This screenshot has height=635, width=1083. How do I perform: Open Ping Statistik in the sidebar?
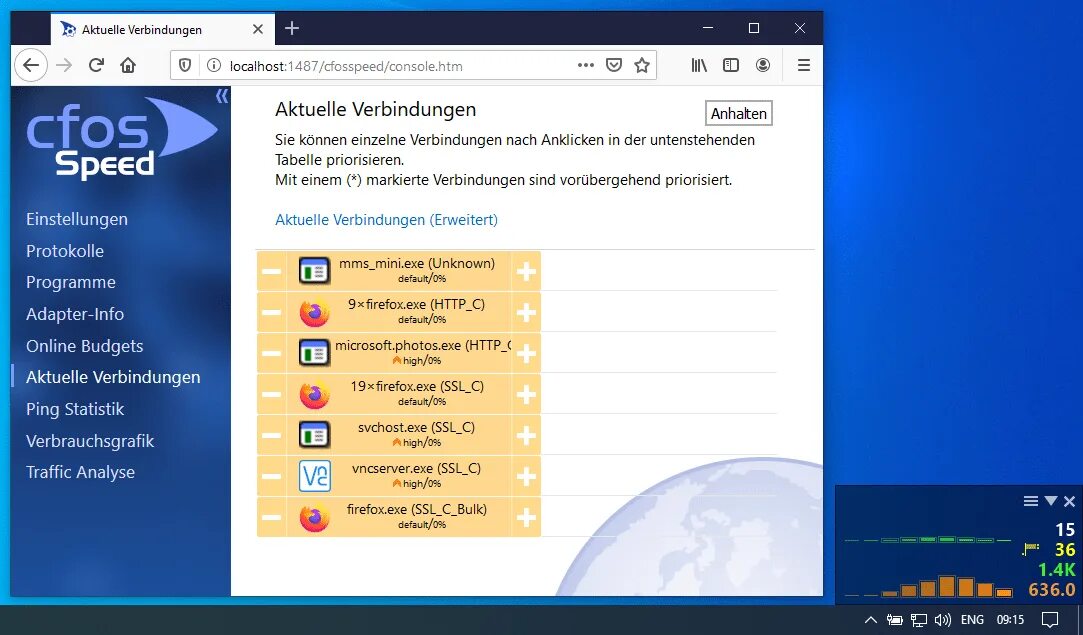click(x=75, y=409)
